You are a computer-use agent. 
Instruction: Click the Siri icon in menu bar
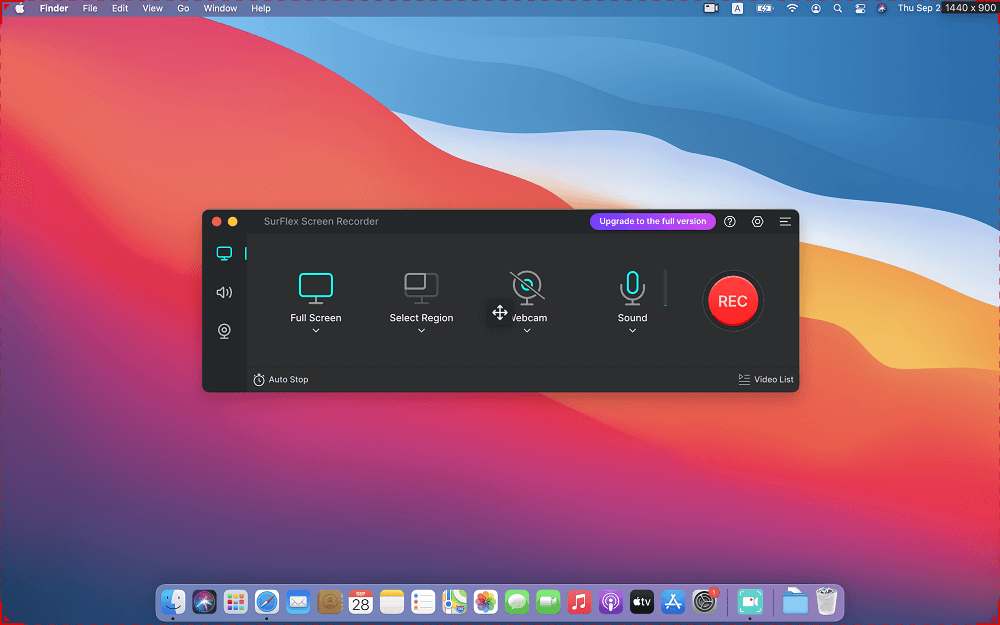882,8
